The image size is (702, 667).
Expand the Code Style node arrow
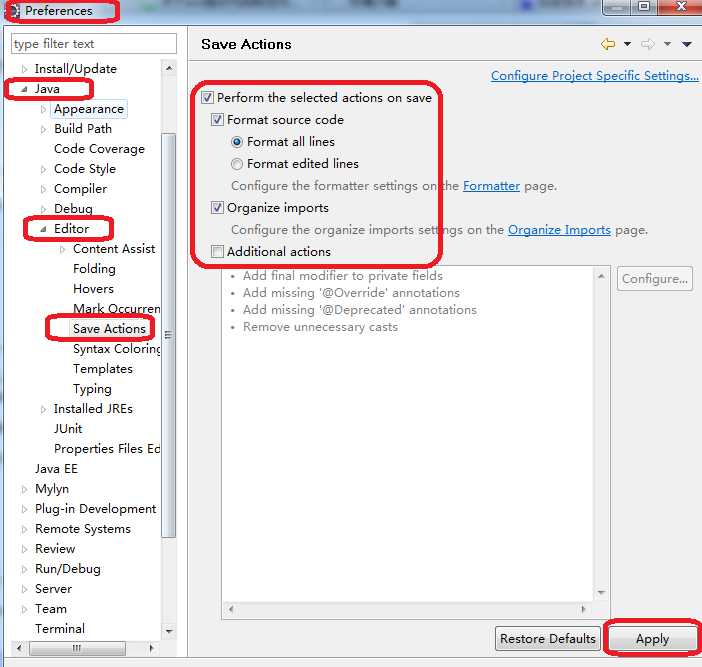[x=43, y=169]
